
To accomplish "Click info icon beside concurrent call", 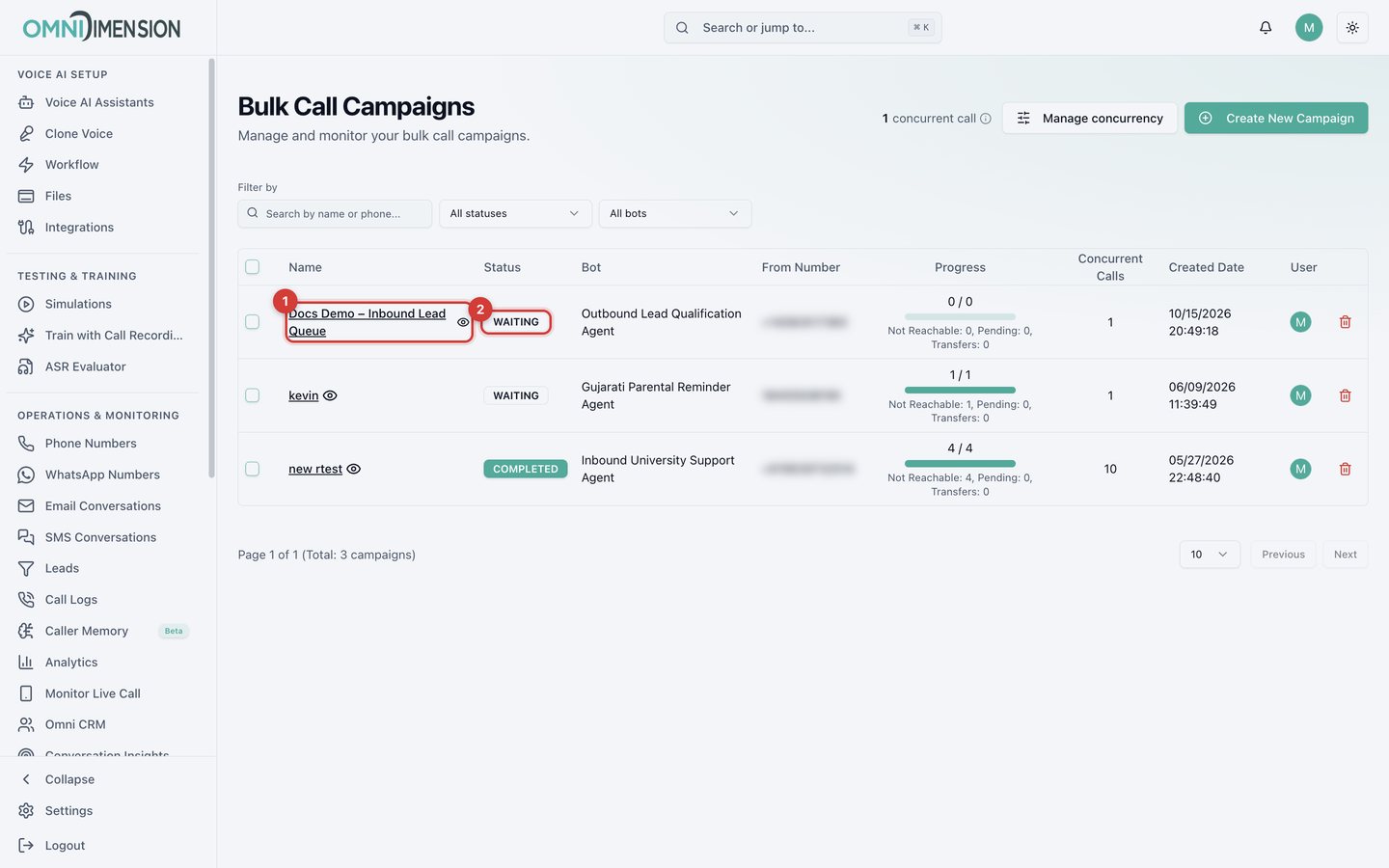I will (x=986, y=119).
